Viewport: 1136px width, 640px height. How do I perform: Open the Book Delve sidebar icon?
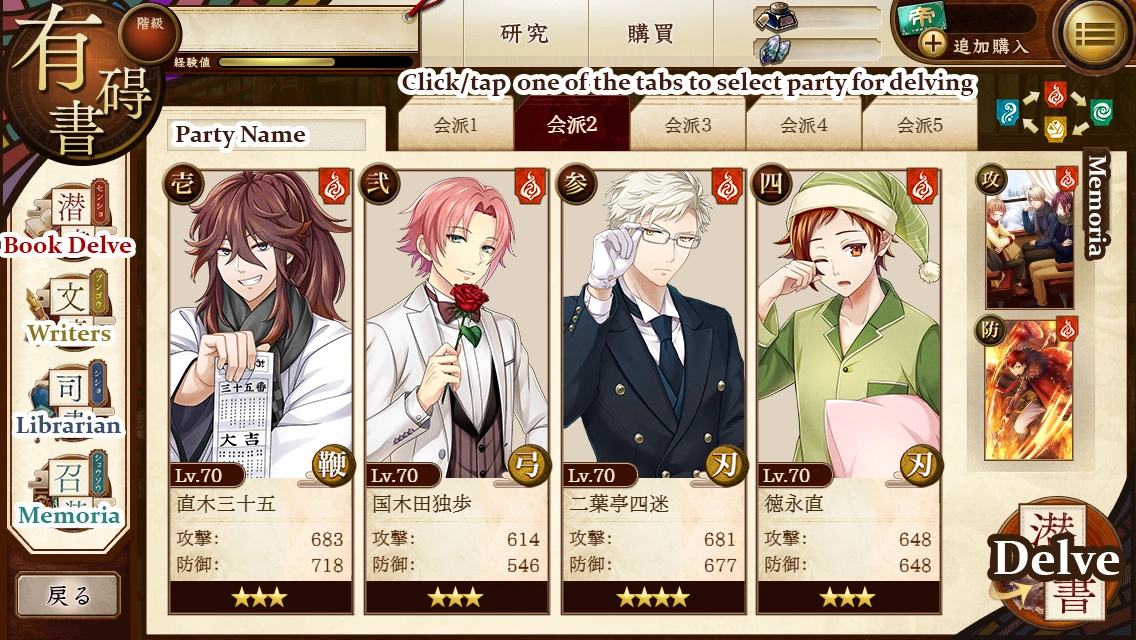tap(70, 217)
